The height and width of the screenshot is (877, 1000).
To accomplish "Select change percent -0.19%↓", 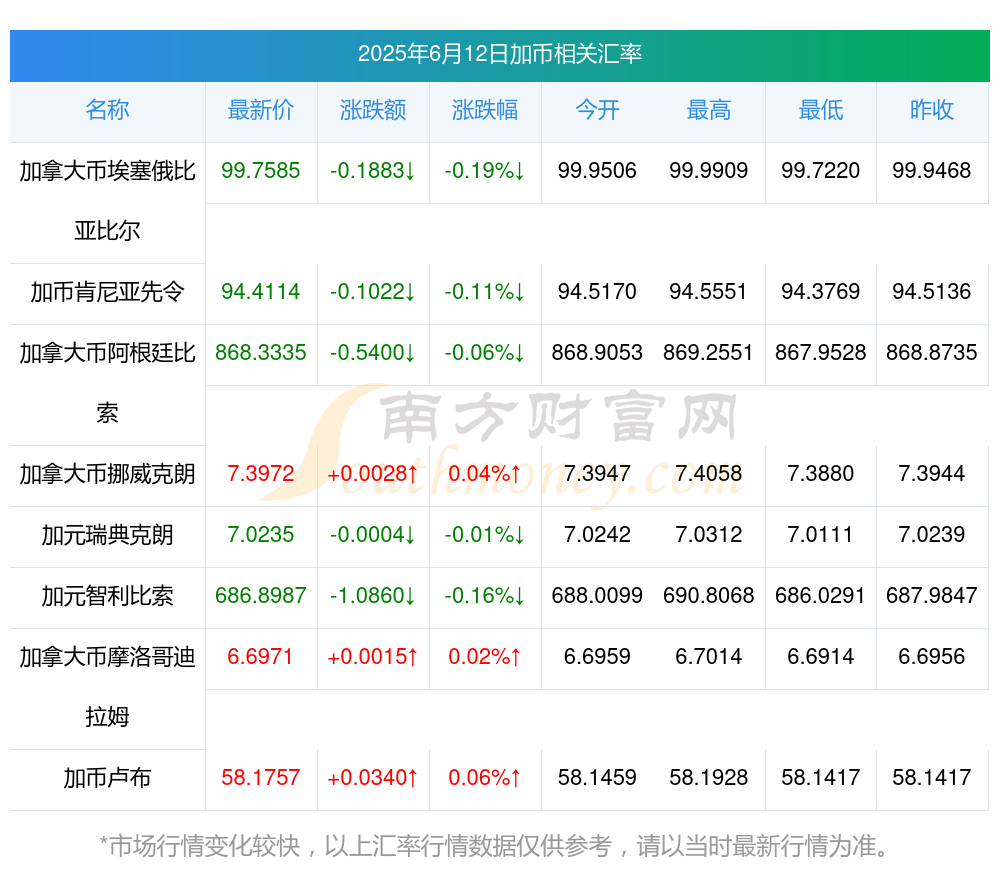I will 485,171.
